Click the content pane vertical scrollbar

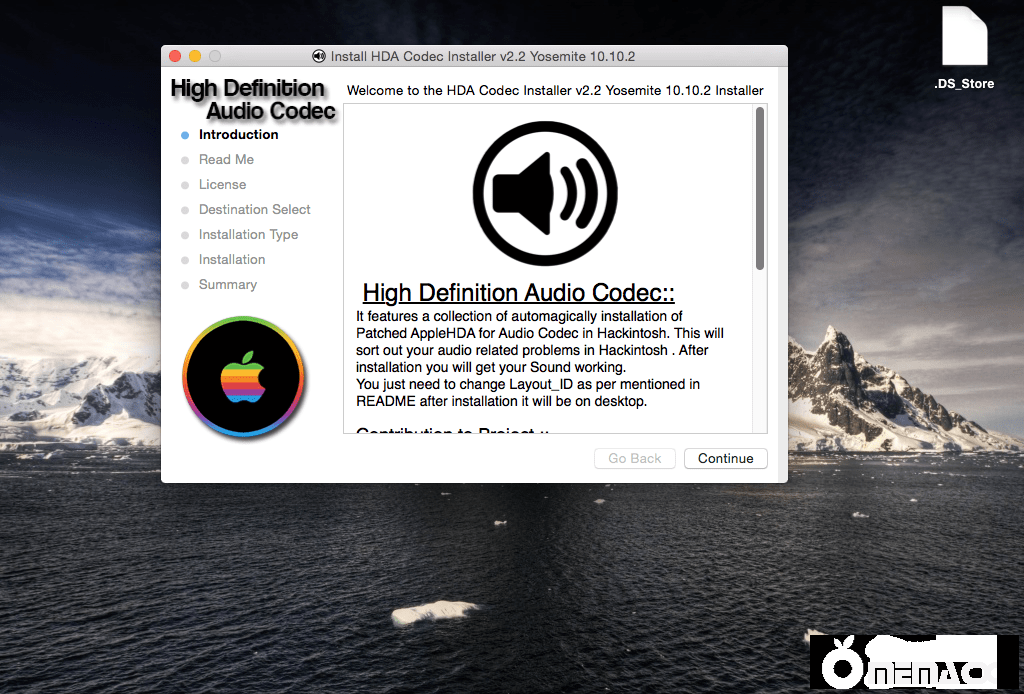760,188
